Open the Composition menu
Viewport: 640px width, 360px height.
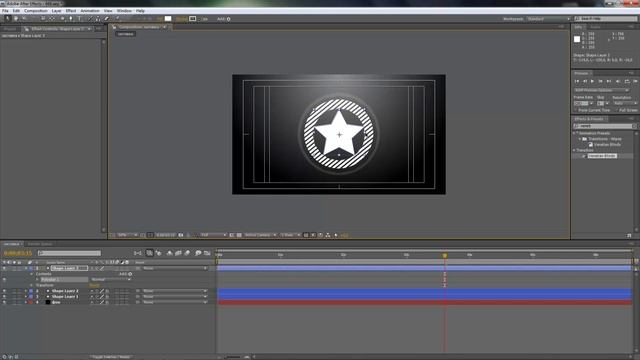36,11
